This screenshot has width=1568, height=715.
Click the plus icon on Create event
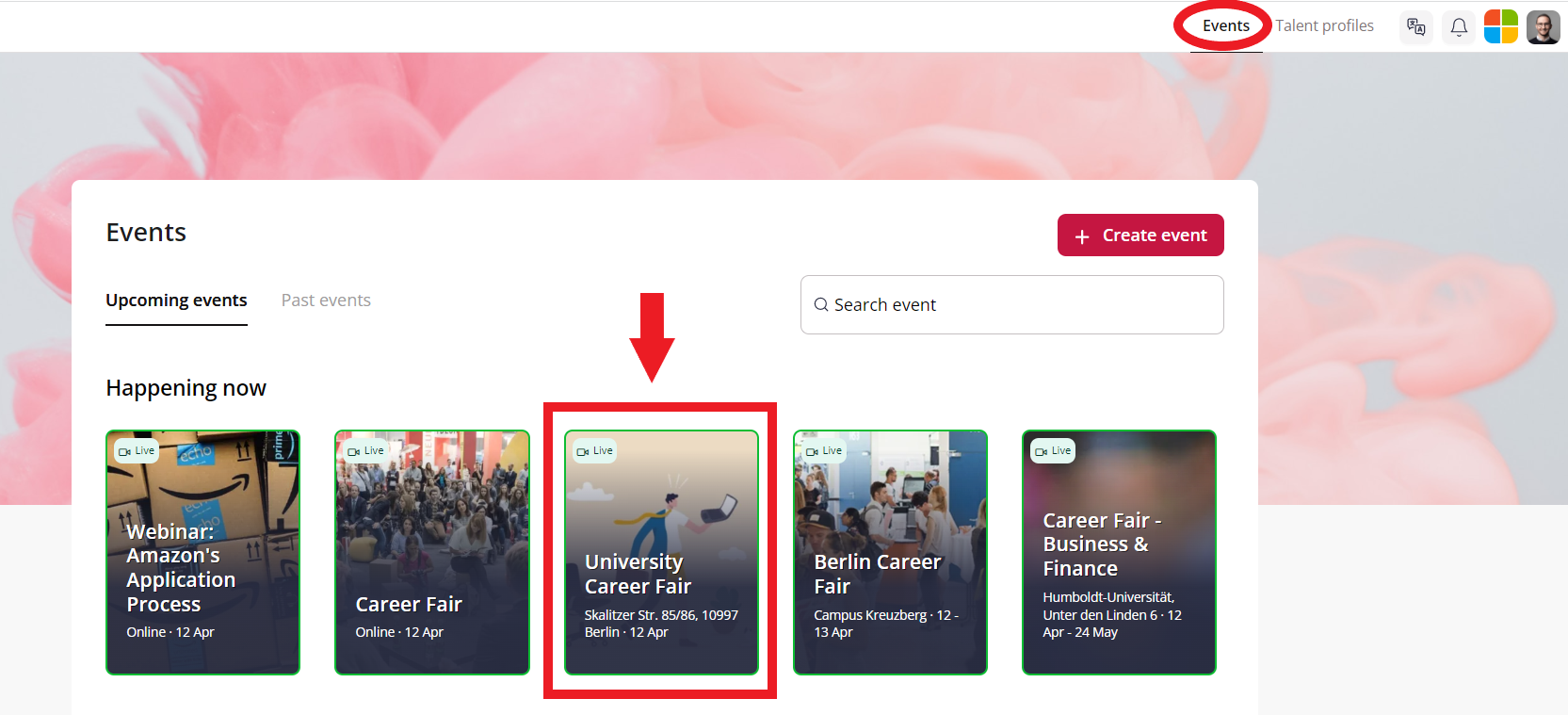click(1082, 236)
